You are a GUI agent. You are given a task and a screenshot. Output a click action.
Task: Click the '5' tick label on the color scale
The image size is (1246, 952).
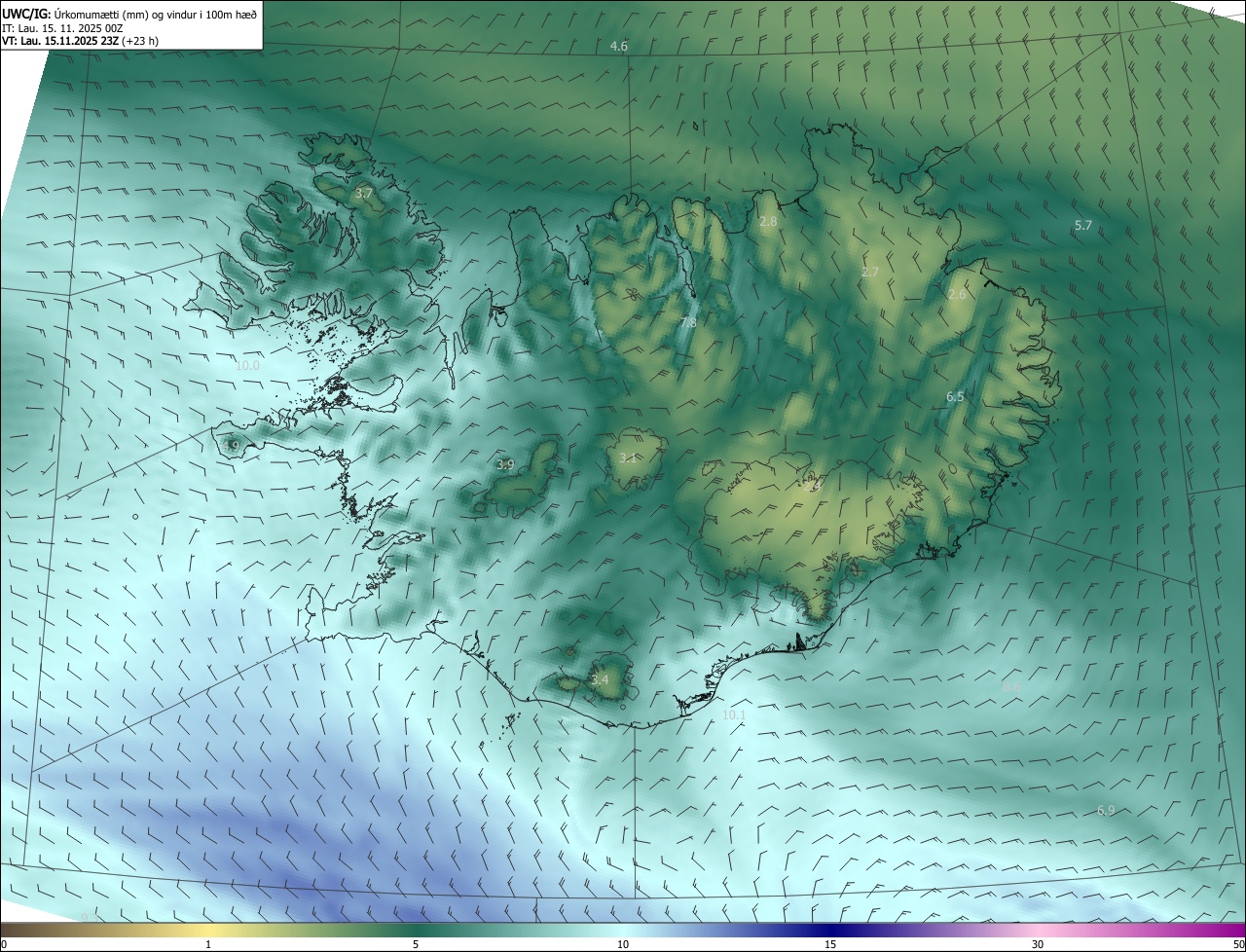(416, 944)
